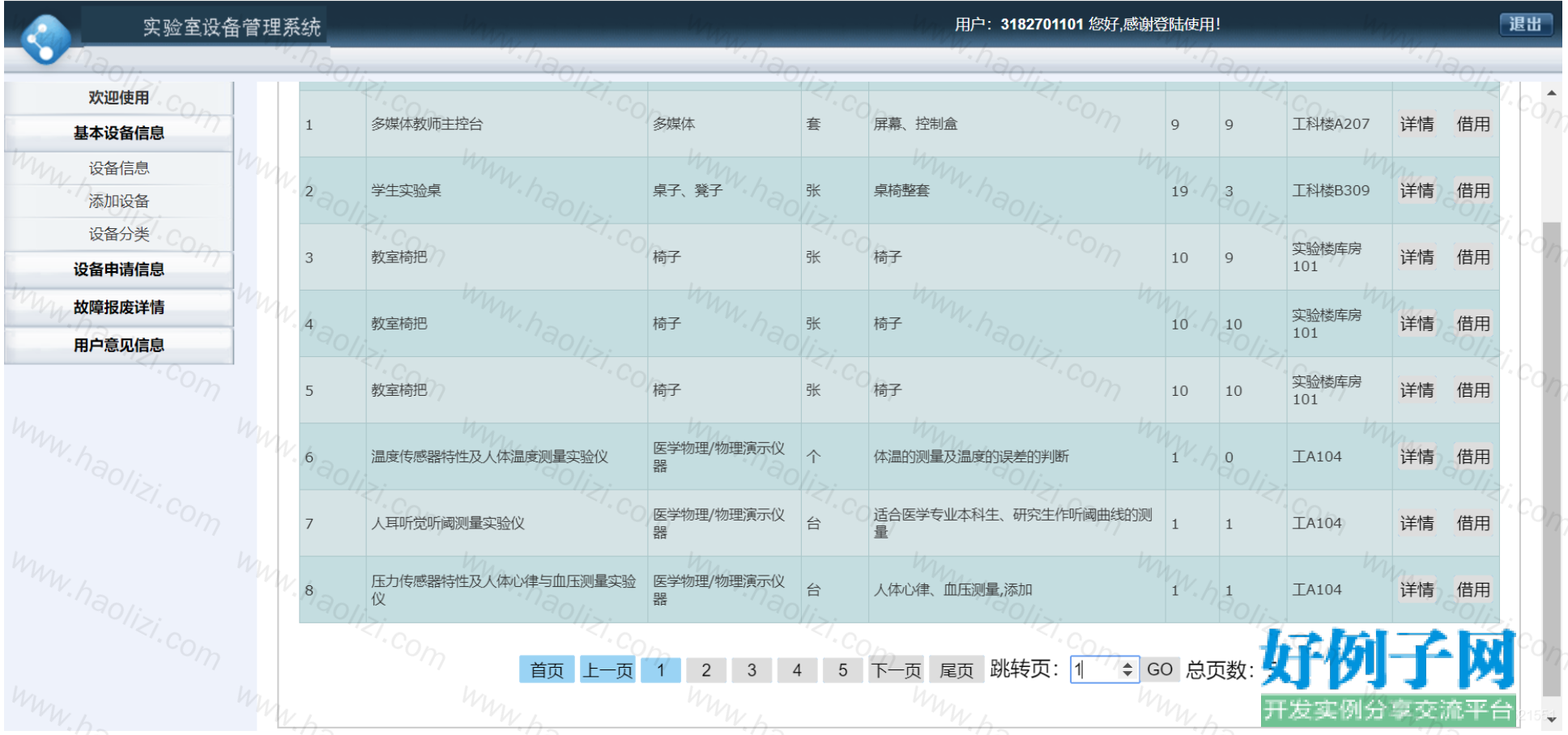View 详情 for row 5 教室椅把
The width and height of the screenshot is (1568, 735).
click(x=1417, y=390)
